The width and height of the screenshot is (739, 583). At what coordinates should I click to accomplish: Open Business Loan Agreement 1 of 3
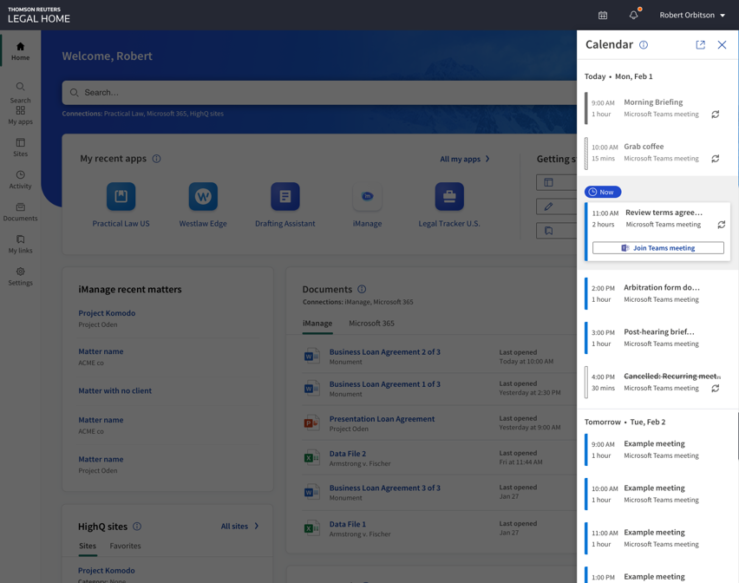[385, 384]
